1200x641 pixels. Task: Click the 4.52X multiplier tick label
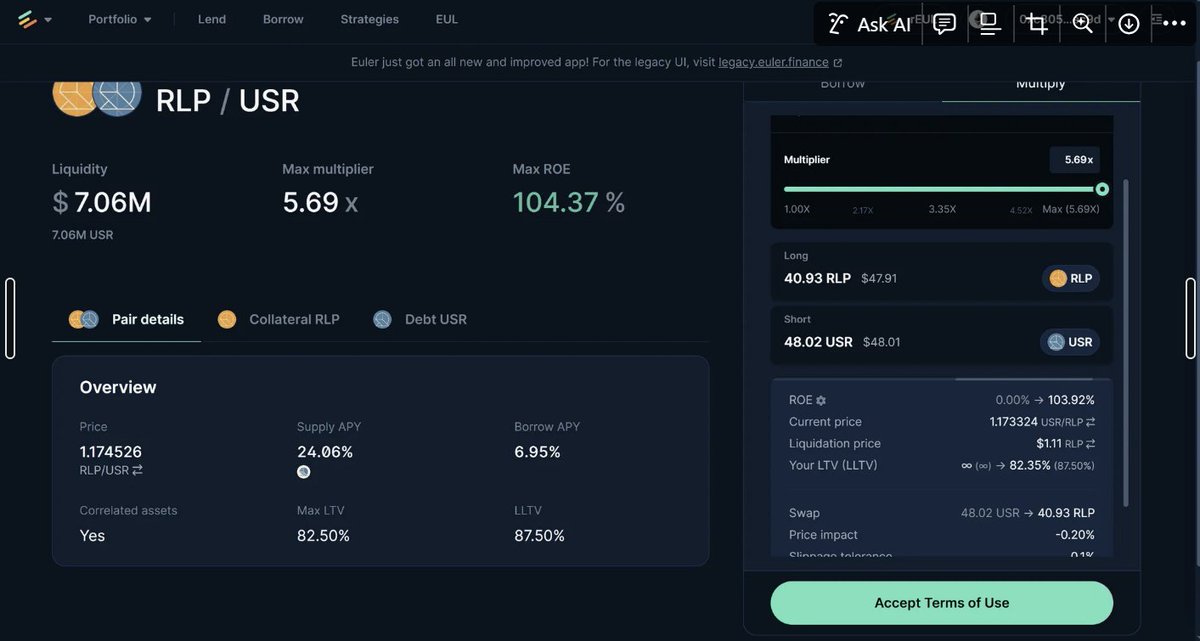pos(1021,210)
